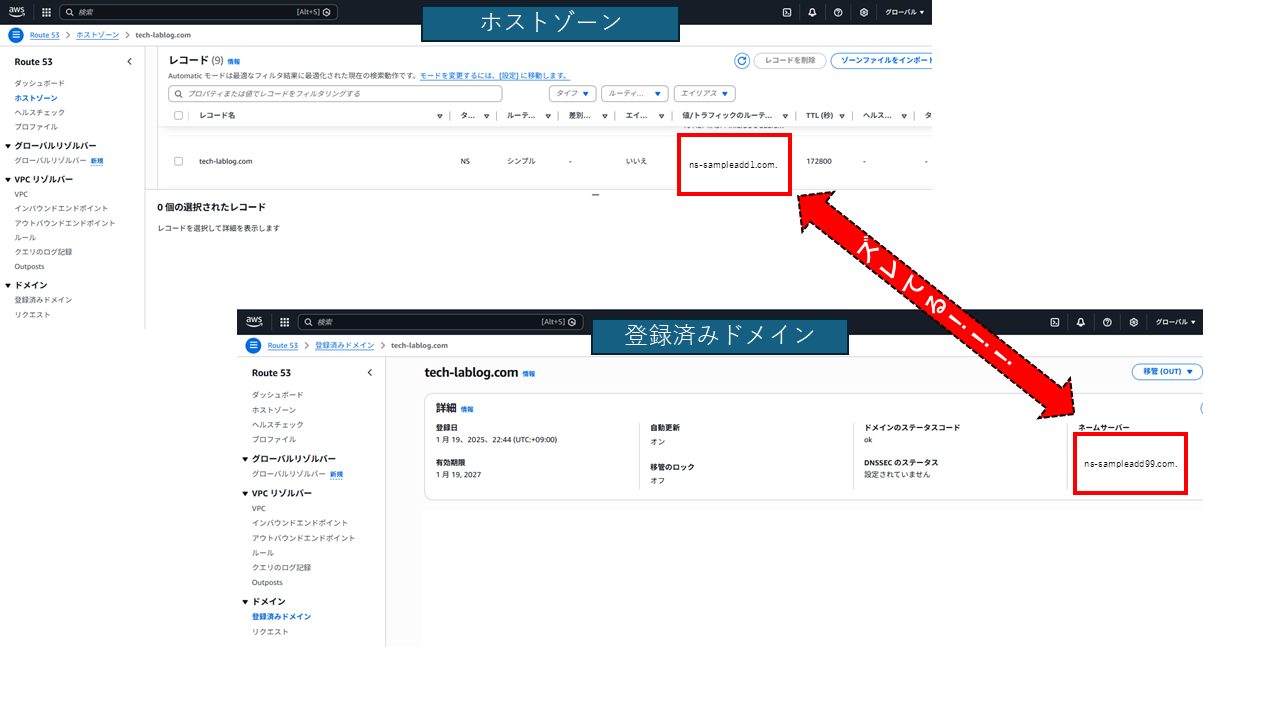Viewport: 1280px width, 720px height.
Task: Open the タイプ filter dropdown
Action: 571,92
